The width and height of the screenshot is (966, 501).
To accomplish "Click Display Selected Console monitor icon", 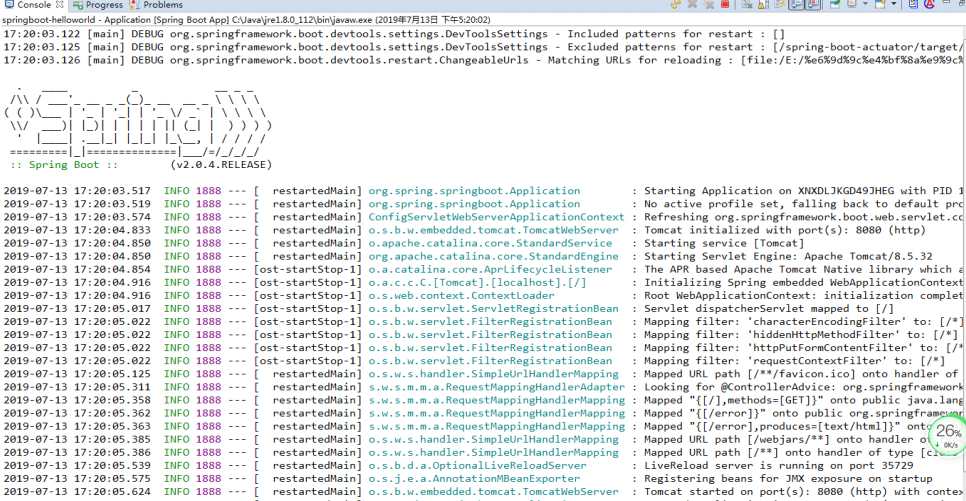I will point(852,4).
